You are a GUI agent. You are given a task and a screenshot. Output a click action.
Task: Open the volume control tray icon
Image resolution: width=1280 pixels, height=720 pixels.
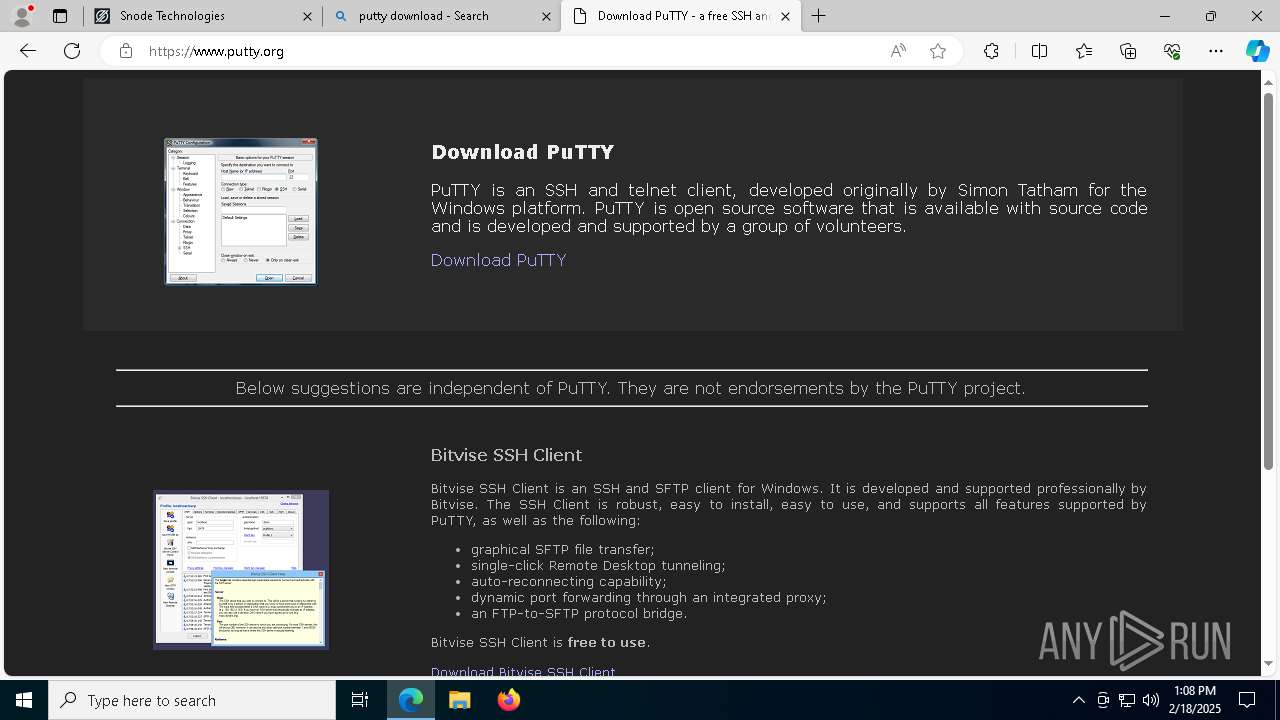(1151, 700)
